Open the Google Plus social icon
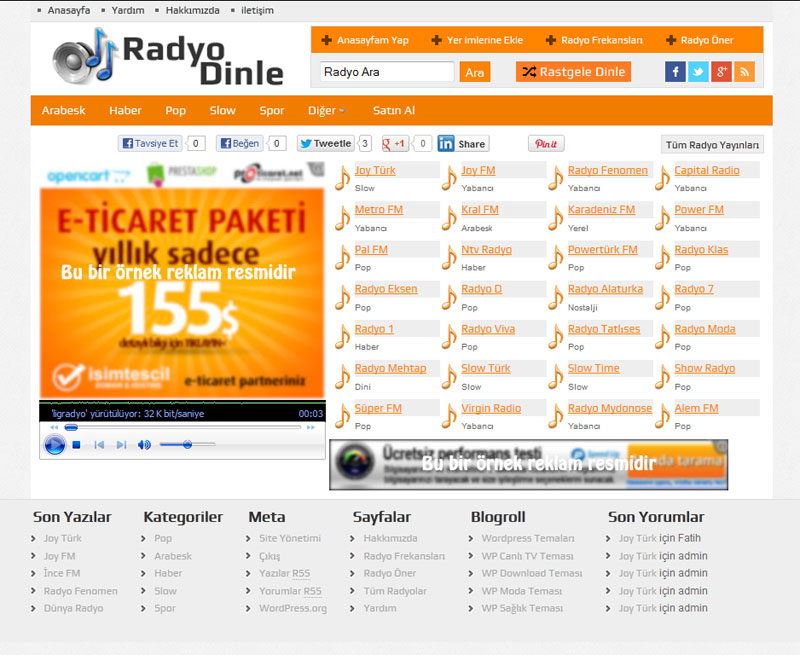The width and height of the screenshot is (800, 655). click(x=721, y=72)
